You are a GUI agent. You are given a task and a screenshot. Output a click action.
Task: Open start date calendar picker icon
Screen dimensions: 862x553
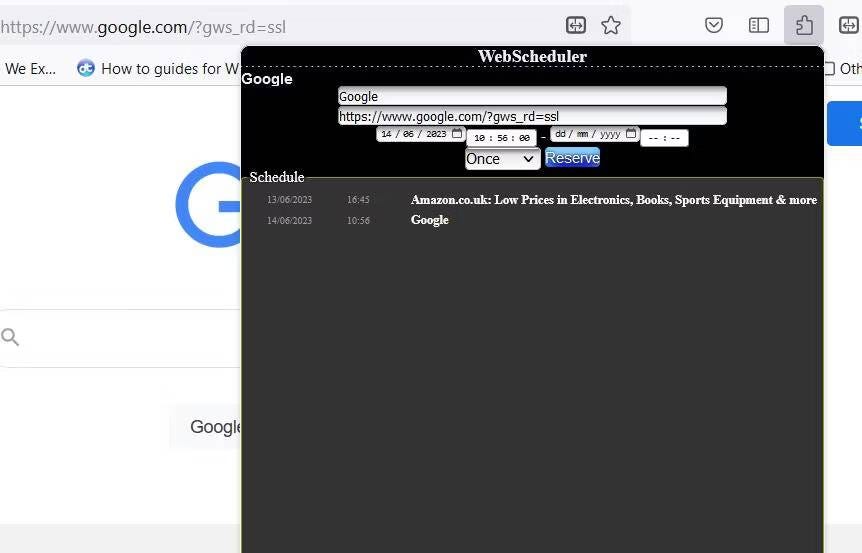[x=457, y=134]
